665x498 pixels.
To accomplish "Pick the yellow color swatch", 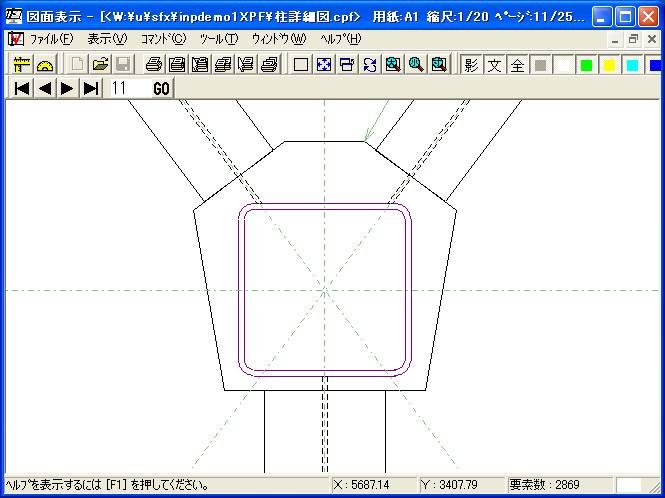I will 609,65.
